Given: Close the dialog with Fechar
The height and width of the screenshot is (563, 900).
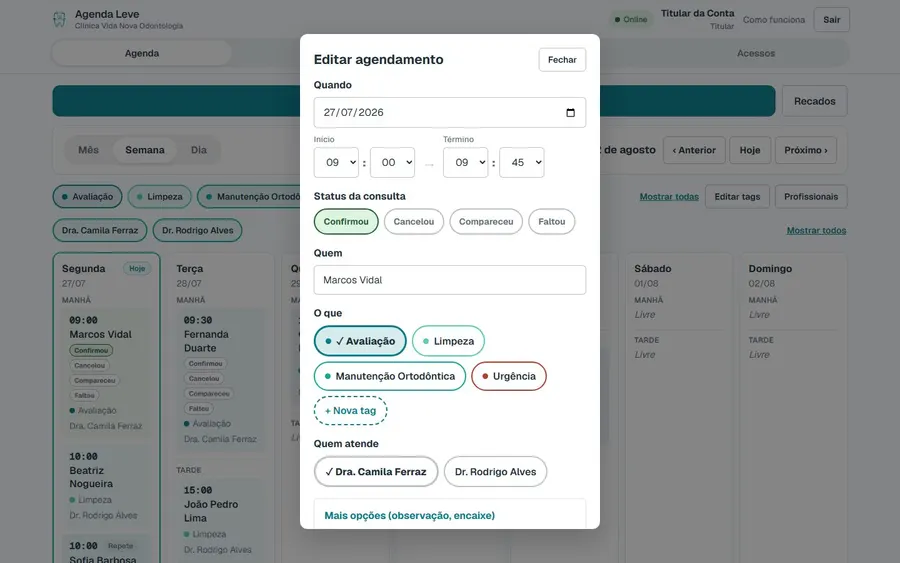Looking at the screenshot, I should 562,60.
